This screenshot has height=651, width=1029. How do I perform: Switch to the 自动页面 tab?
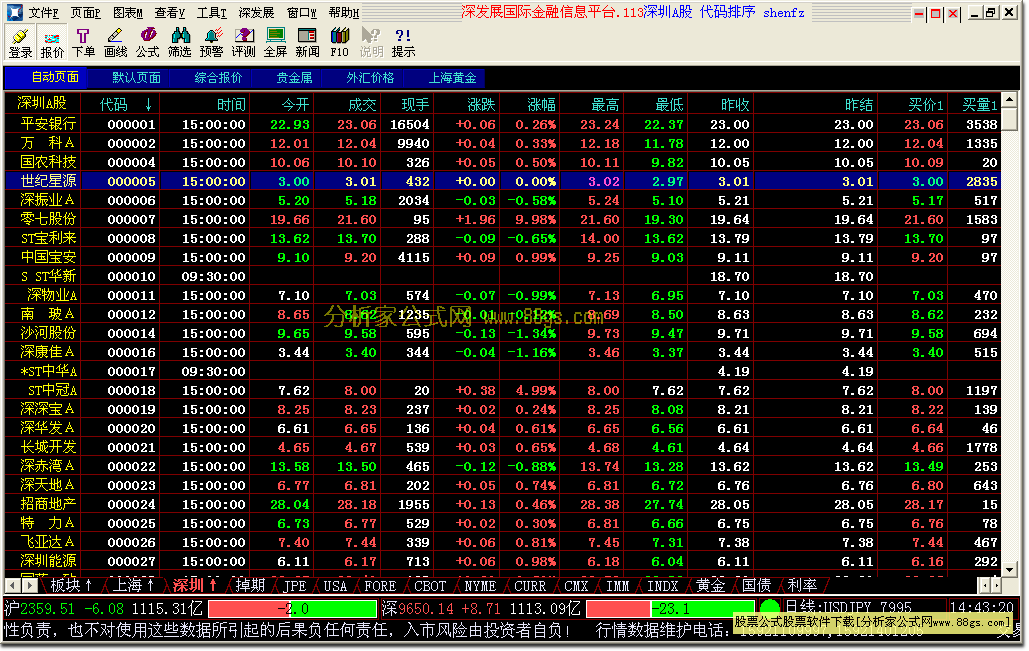click(47, 77)
